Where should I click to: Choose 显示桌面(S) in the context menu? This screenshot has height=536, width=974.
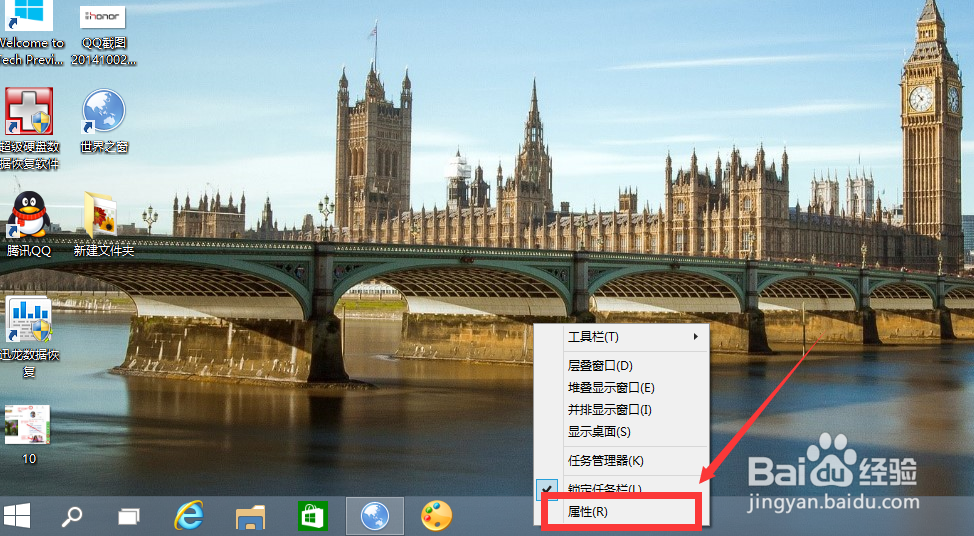click(x=621, y=432)
